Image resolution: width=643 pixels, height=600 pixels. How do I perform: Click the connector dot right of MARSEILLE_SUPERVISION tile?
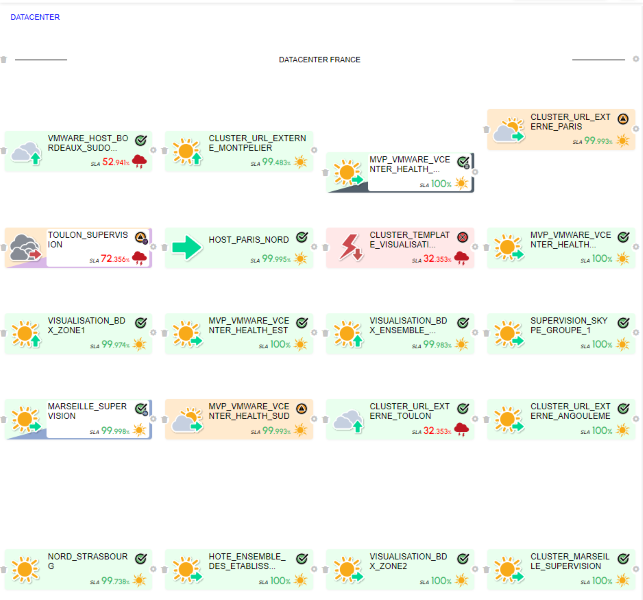click(x=153, y=420)
